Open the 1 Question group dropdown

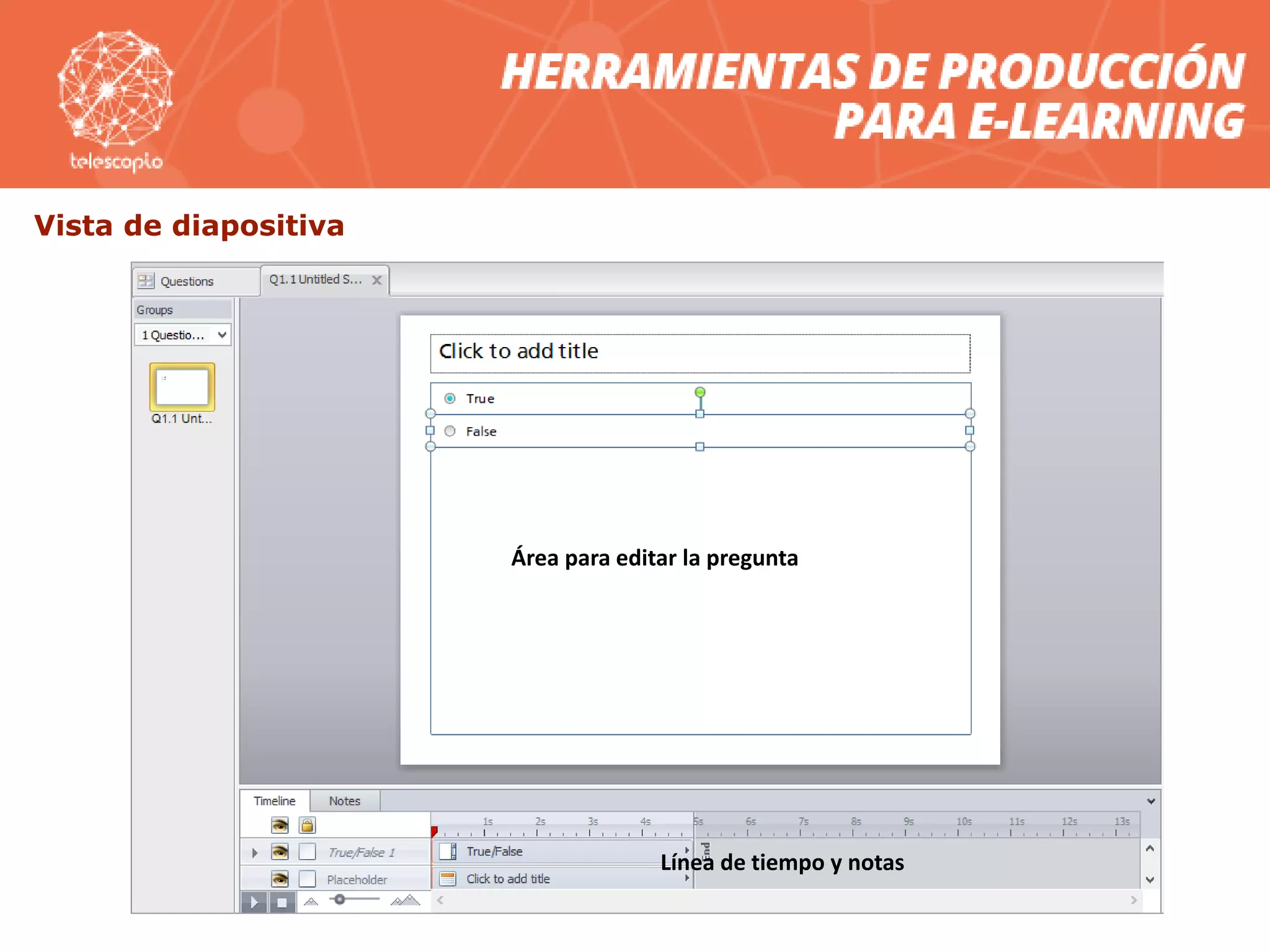pyautogui.click(x=182, y=335)
